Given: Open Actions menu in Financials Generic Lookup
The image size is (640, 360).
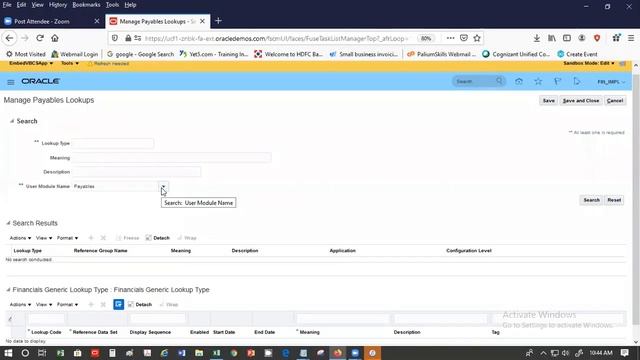Looking at the screenshot, I should 20,304.
